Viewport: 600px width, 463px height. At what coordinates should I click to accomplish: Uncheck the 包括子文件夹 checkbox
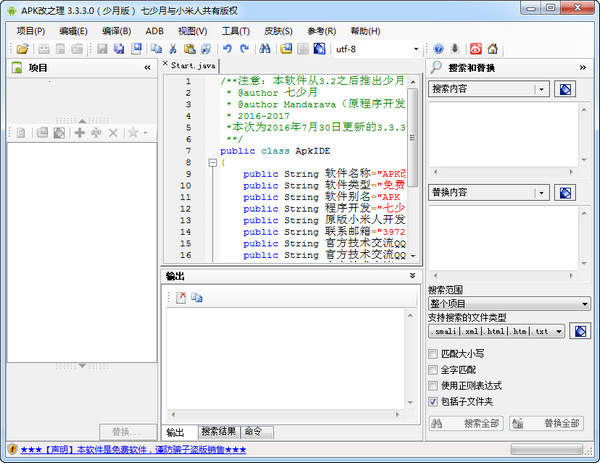433,401
